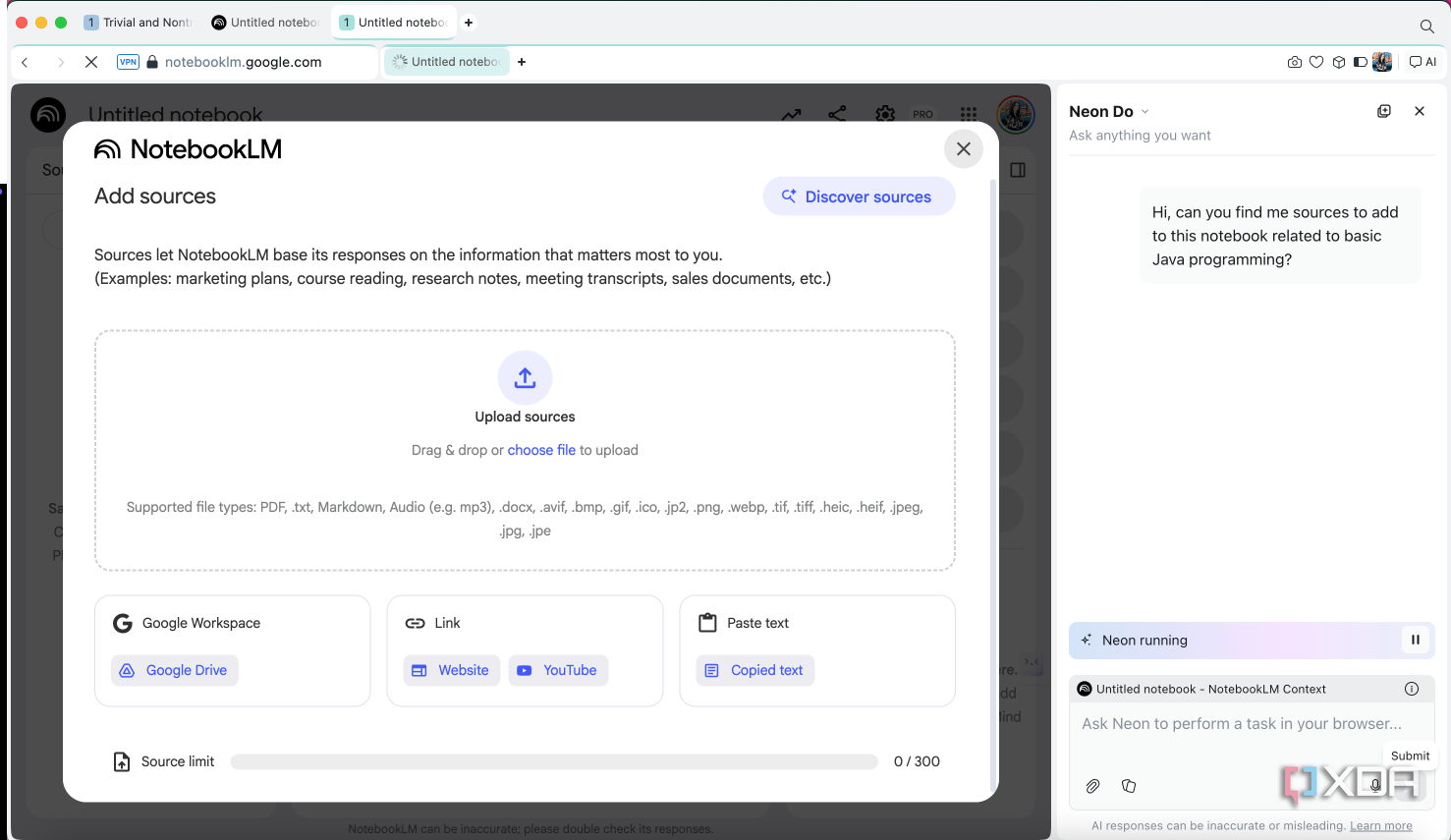Pause the running Neon task
This screenshot has height=840, width=1451.
1416,640
